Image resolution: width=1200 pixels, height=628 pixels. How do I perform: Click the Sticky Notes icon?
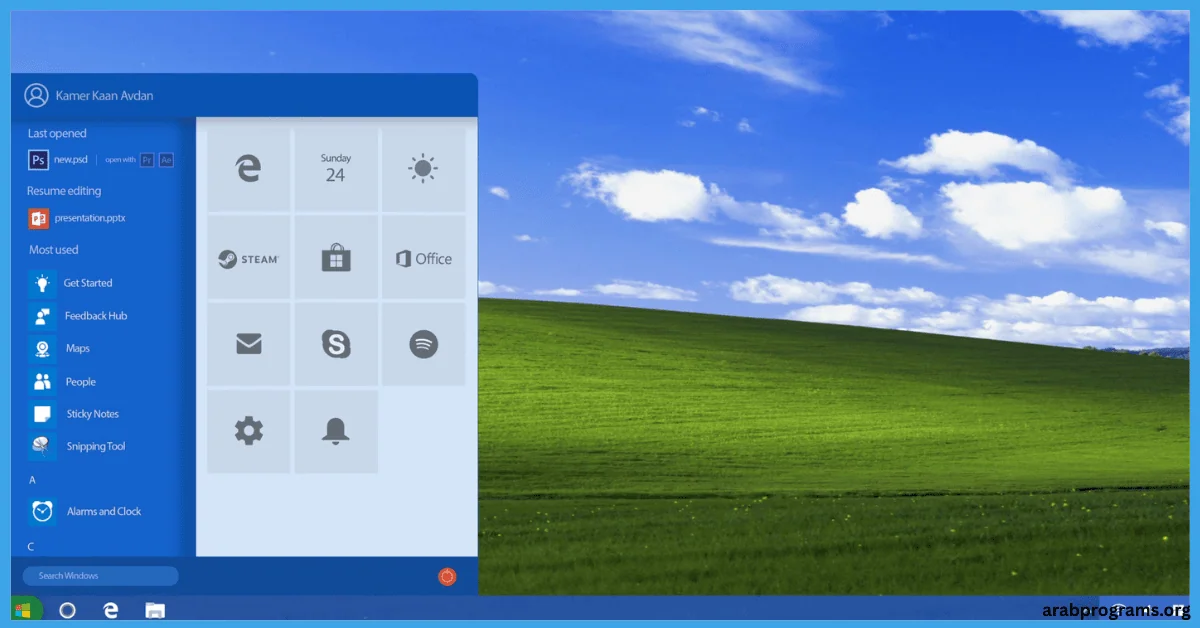point(42,414)
